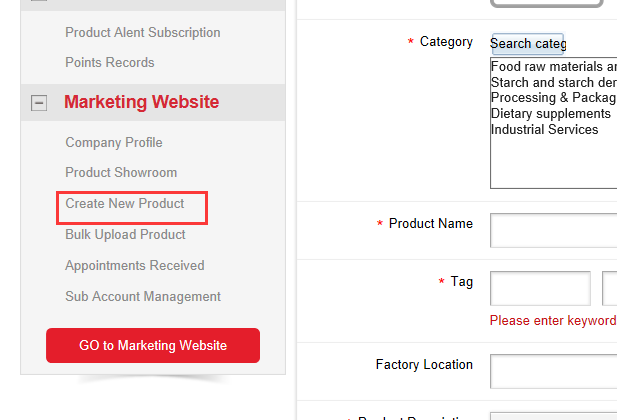This screenshot has width=617, height=420.
Task: Go to Company Profile
Action: (x=114, y=142)
